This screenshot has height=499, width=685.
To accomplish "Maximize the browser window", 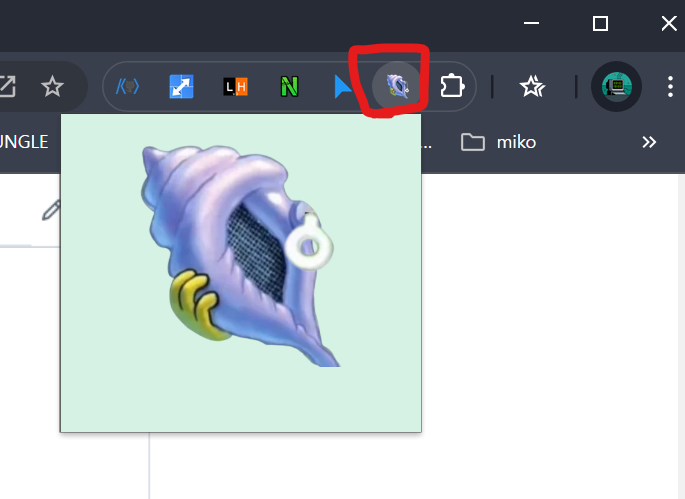I will (600, 23).
